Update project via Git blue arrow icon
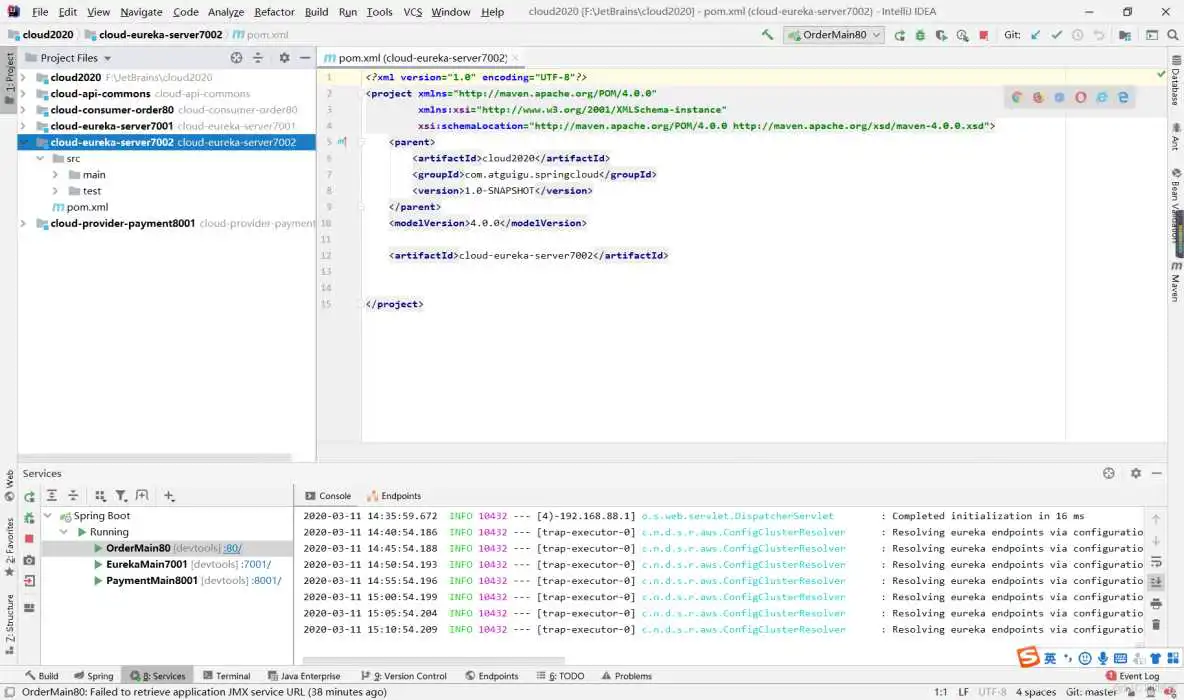This screenshot has width=1184, height=700. coord(1035,33)
